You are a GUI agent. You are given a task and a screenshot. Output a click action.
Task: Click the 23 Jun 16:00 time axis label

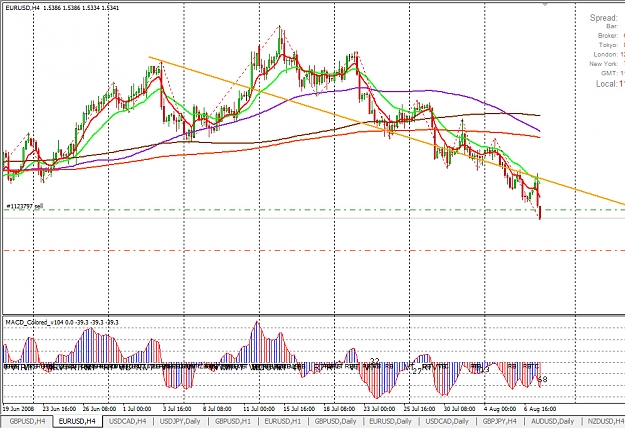[x=59, y=408]
